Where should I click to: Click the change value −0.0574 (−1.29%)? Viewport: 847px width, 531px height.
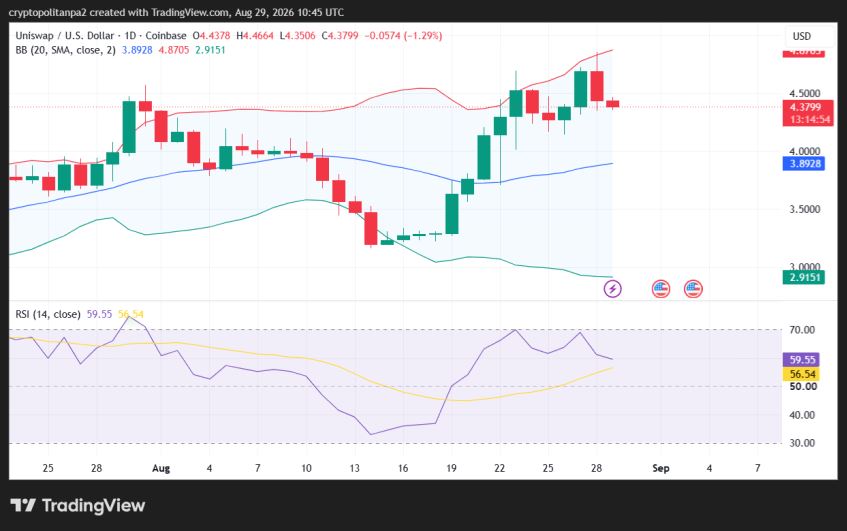click(x=404, y=36)
